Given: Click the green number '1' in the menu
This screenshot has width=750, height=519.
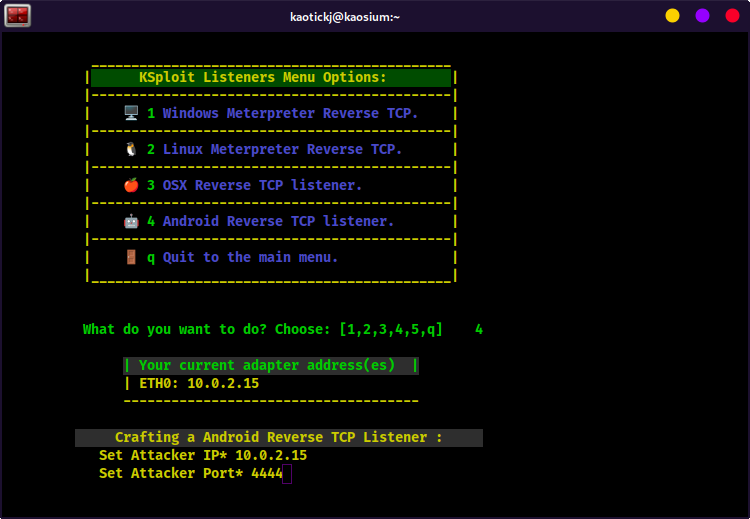Looking at the screenshot, I should (151, 113).
